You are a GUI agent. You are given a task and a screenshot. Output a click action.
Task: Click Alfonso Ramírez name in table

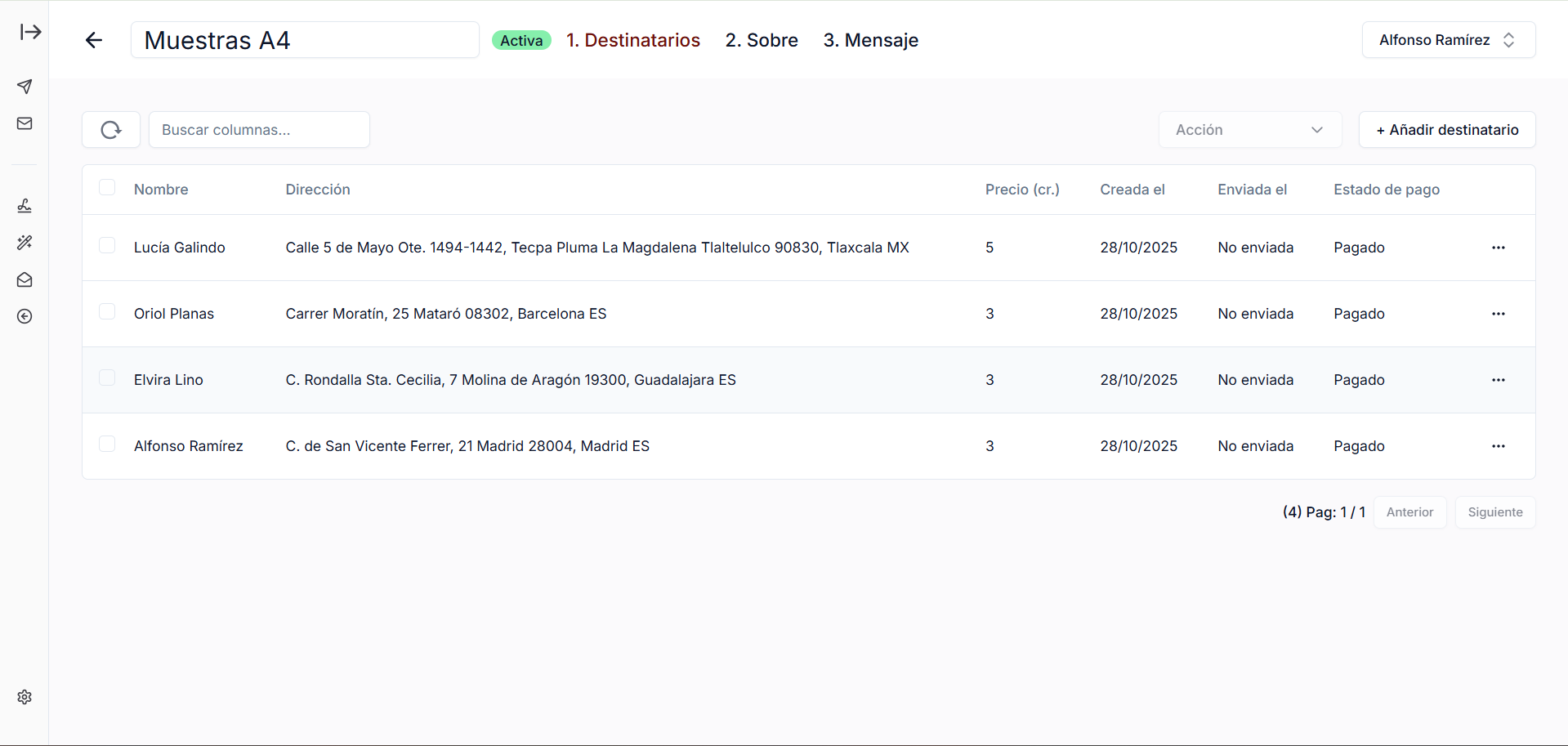coord(189,446)
